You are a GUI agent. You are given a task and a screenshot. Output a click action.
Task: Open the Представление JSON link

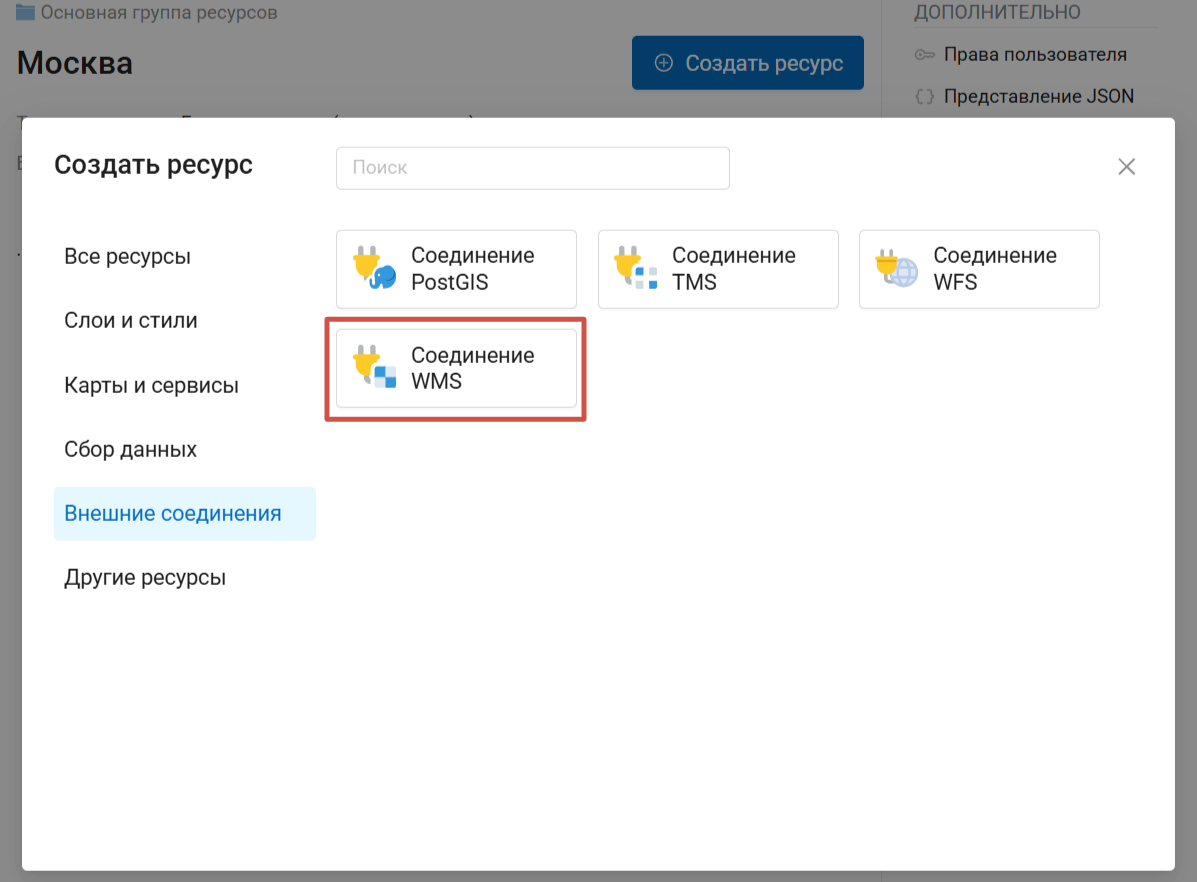[1038, 97]
